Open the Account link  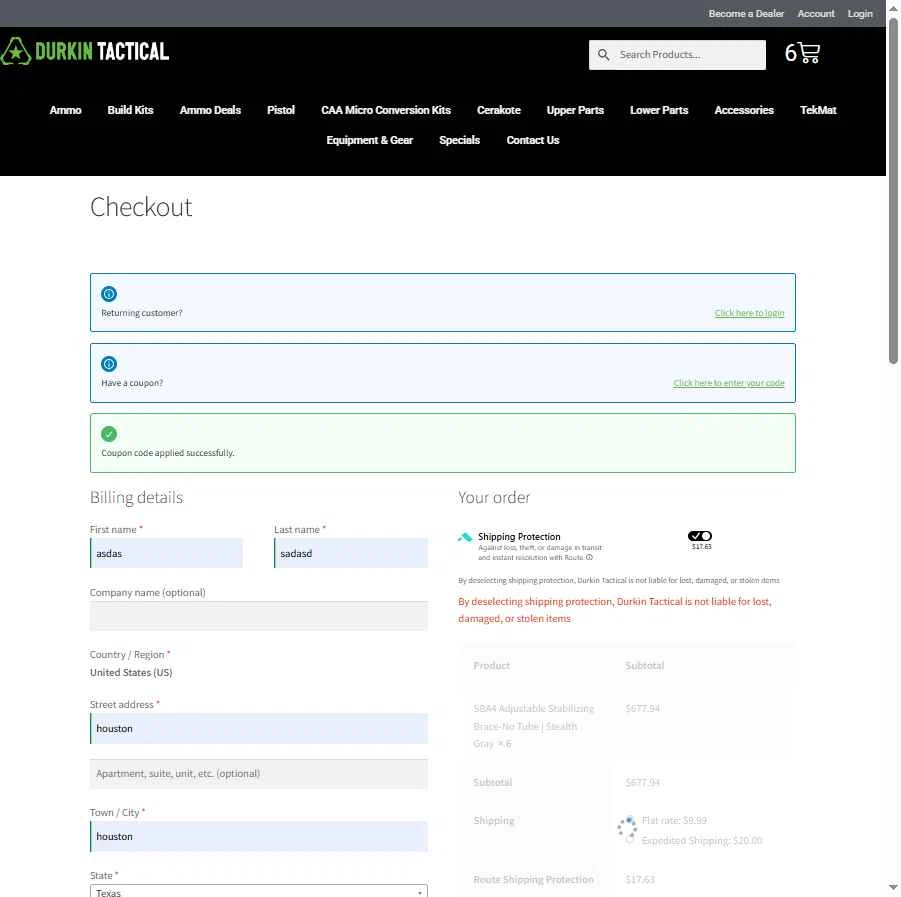pos(816,14)
